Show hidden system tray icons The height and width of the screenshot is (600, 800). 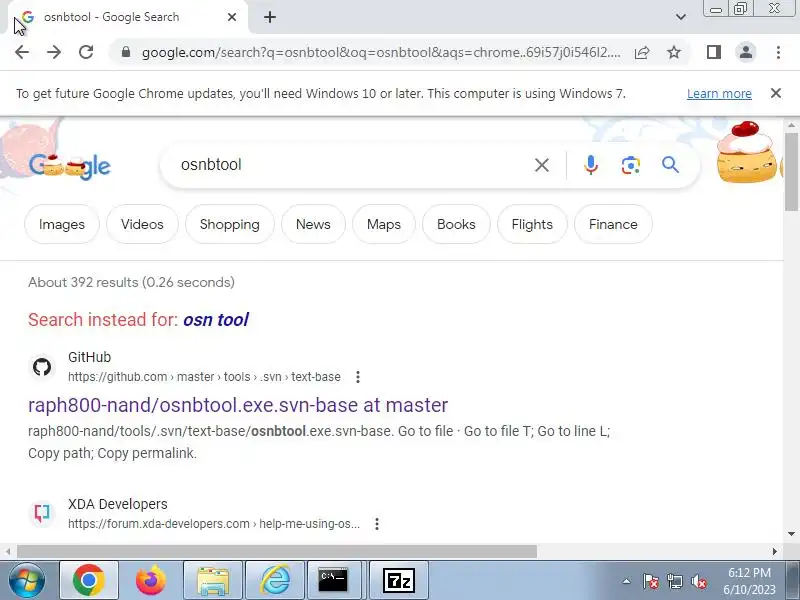[626, 581]
